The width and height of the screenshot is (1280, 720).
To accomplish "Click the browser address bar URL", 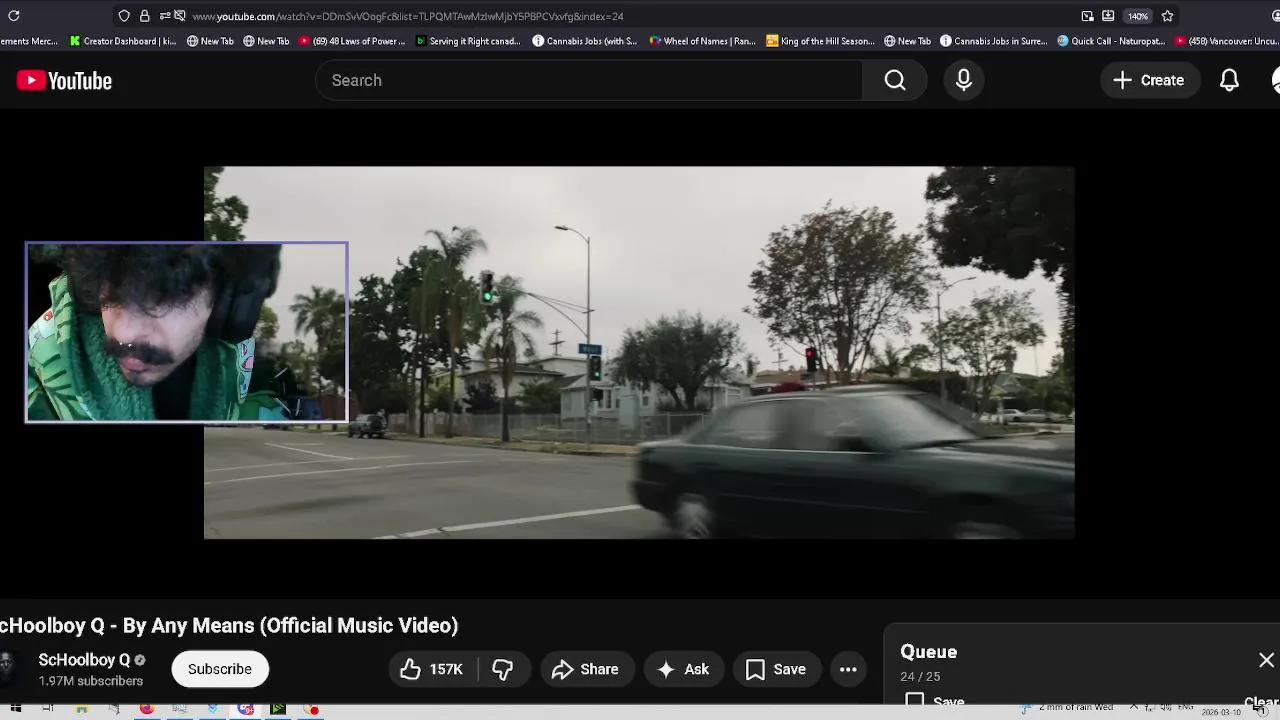I will 408,16.
